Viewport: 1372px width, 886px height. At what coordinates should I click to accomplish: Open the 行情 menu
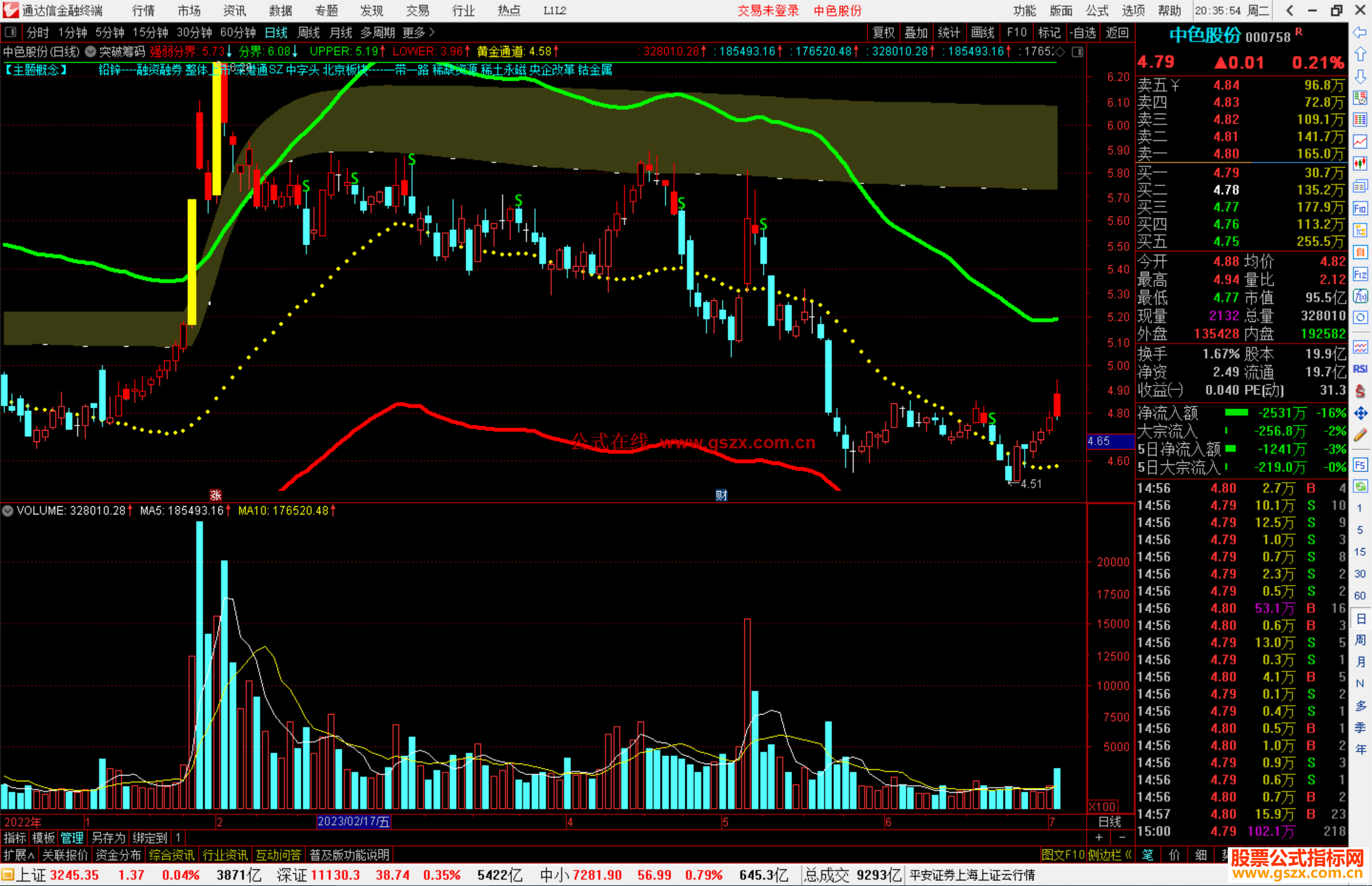pos(143,11)
